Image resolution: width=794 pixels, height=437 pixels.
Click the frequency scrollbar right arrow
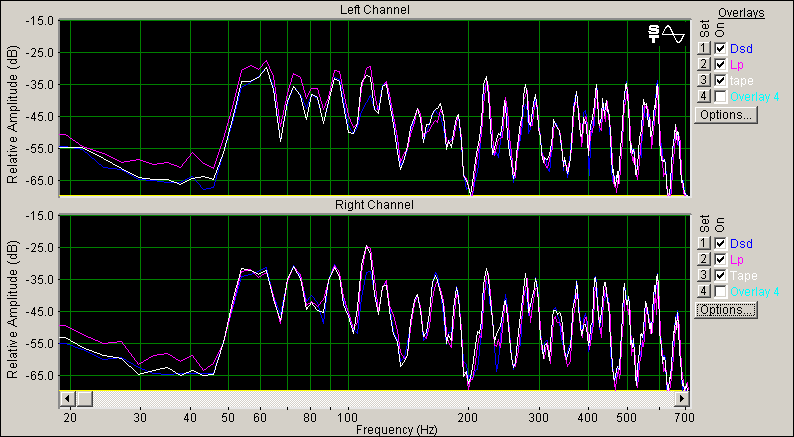(683, 398)
